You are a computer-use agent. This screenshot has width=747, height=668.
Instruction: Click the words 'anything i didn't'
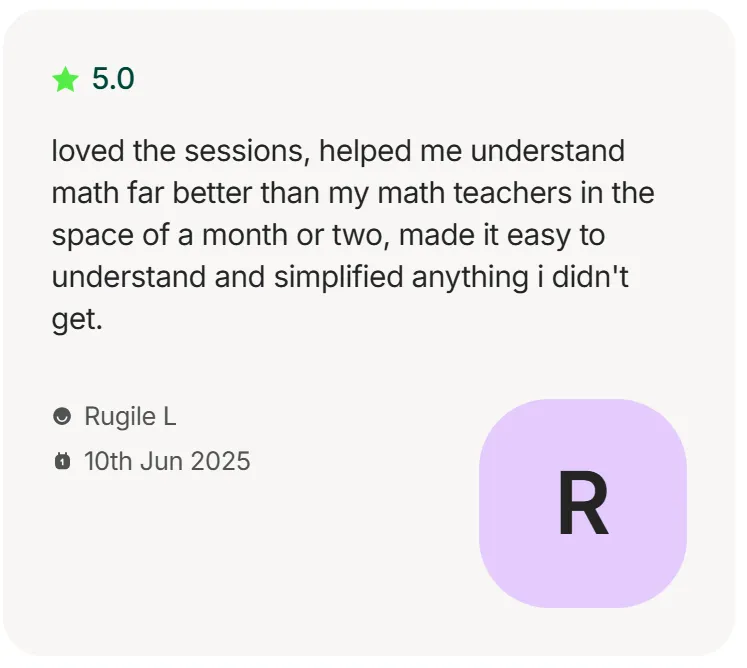click(520, 277)
